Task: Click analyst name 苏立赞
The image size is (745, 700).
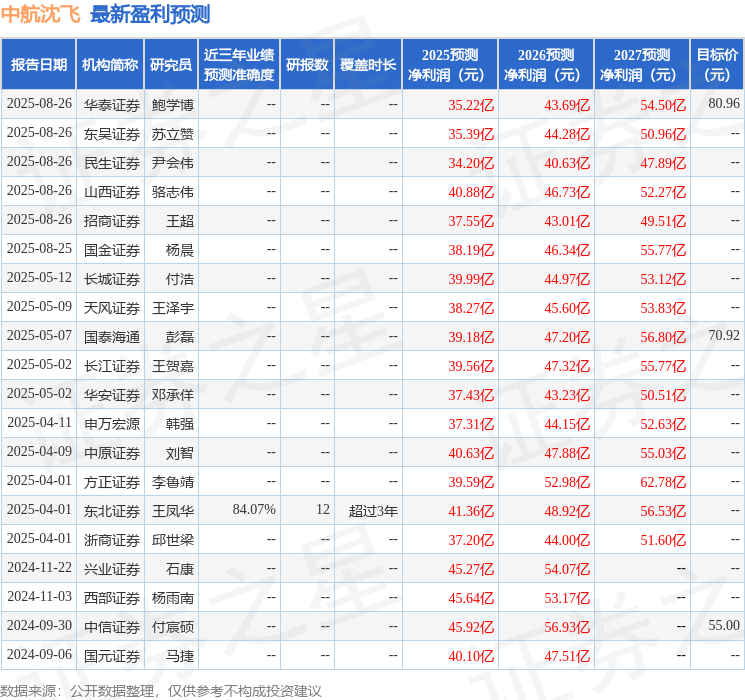Action: [x=172, y=134]
